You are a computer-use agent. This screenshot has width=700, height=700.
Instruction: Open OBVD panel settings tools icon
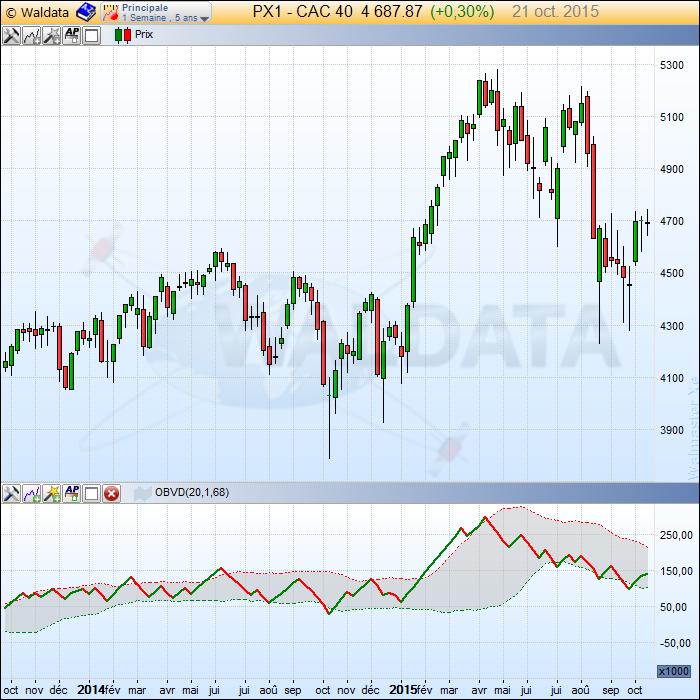click(x=11, y=493)
